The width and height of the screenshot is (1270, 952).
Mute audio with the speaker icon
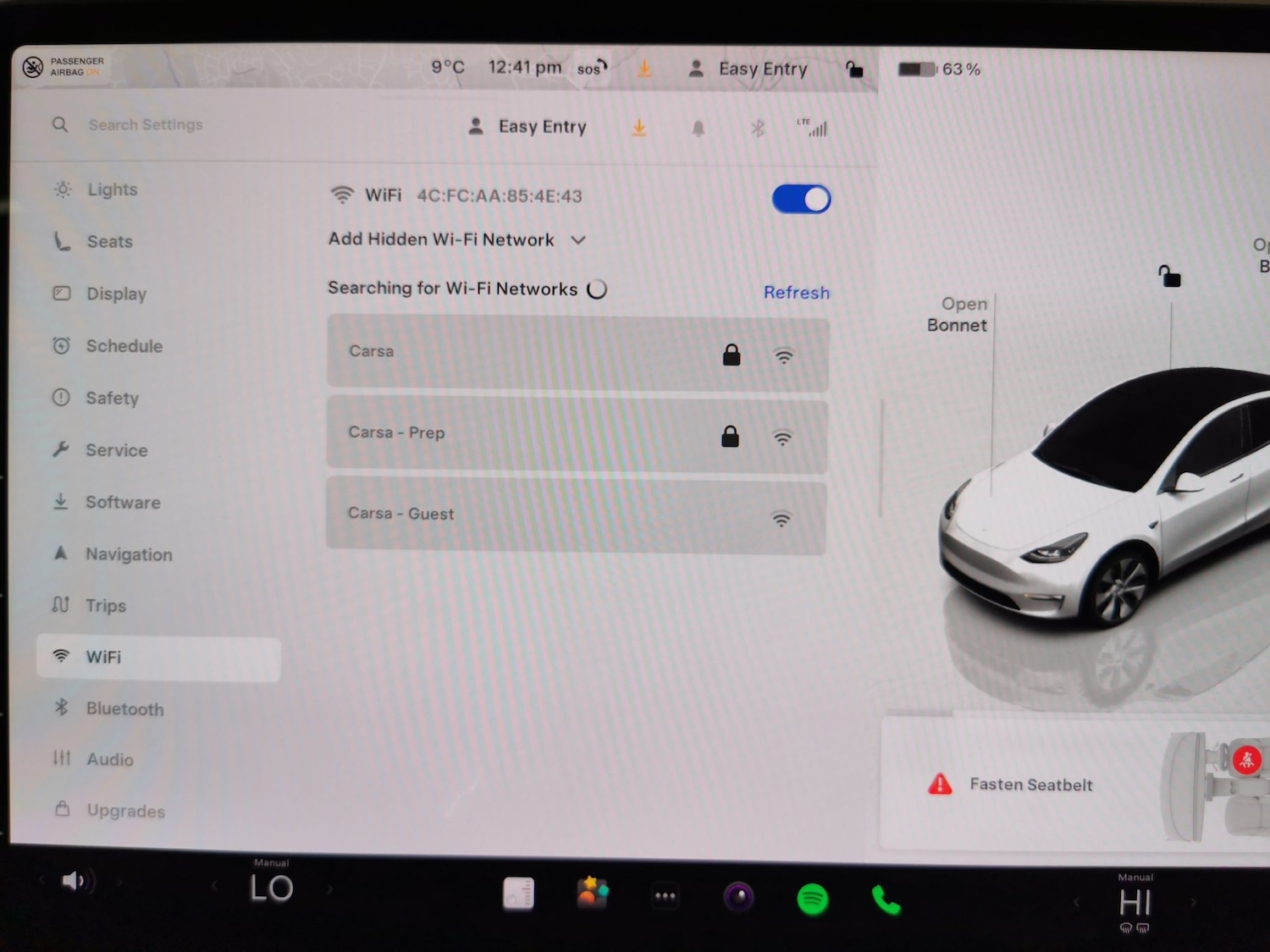coord(76,880)
